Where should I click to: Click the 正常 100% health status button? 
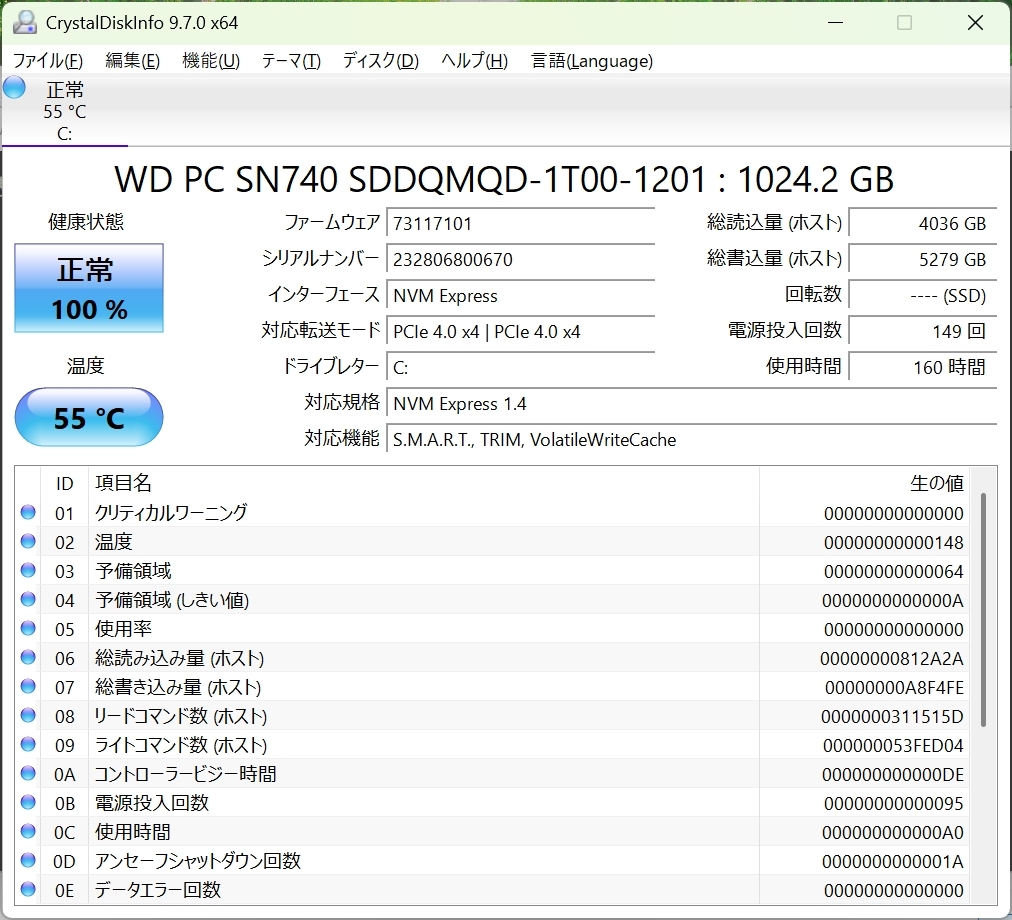coord(88,288)
